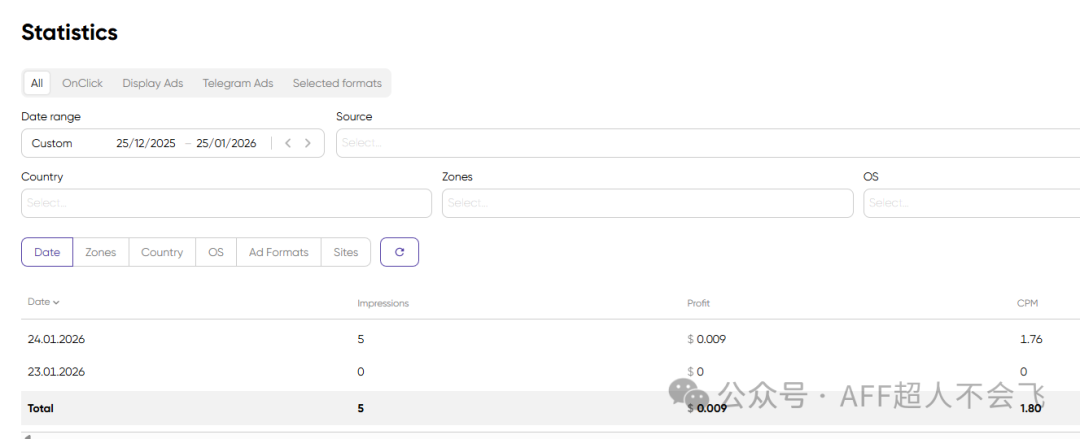
Task: Go to previous date range arrow
Action: pyautogui.click(x=288, y=143)
